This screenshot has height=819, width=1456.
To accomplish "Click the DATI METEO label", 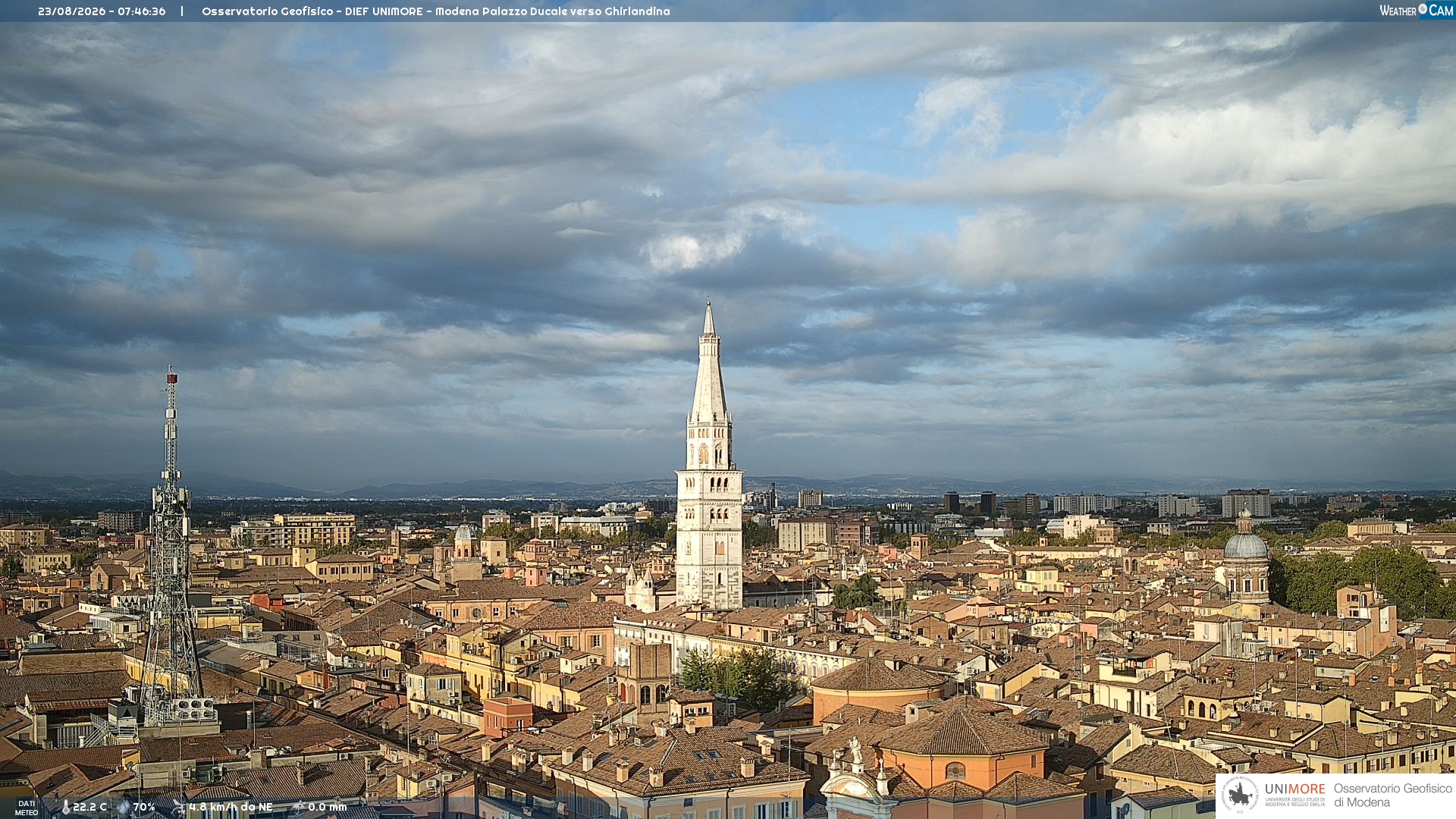I will point(27,808).
